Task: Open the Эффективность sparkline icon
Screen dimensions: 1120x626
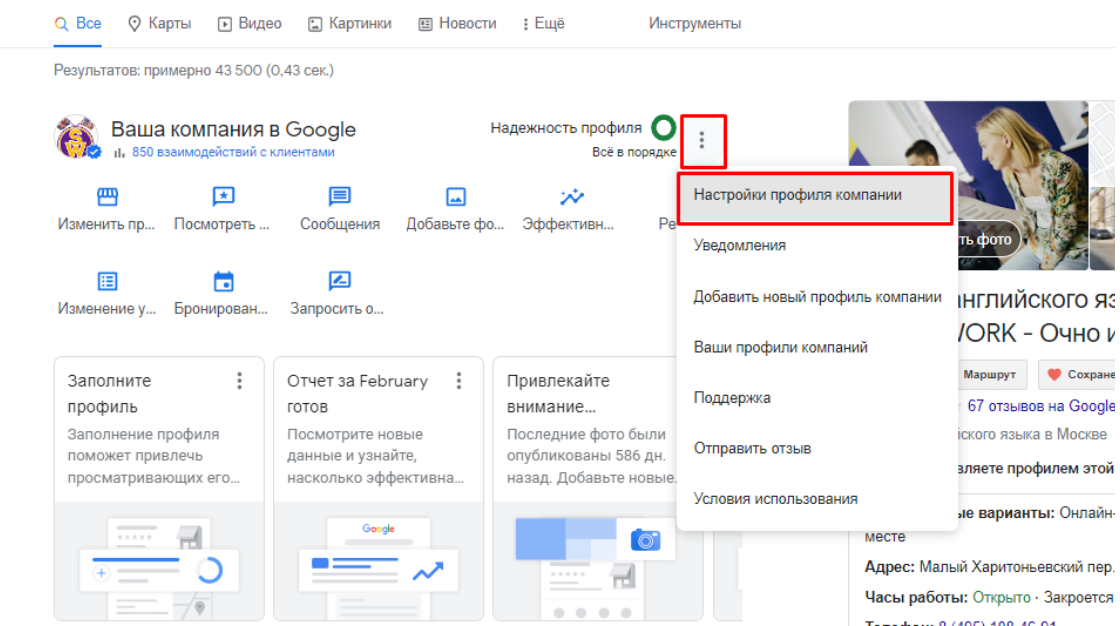Action: [x=571, y=196]
